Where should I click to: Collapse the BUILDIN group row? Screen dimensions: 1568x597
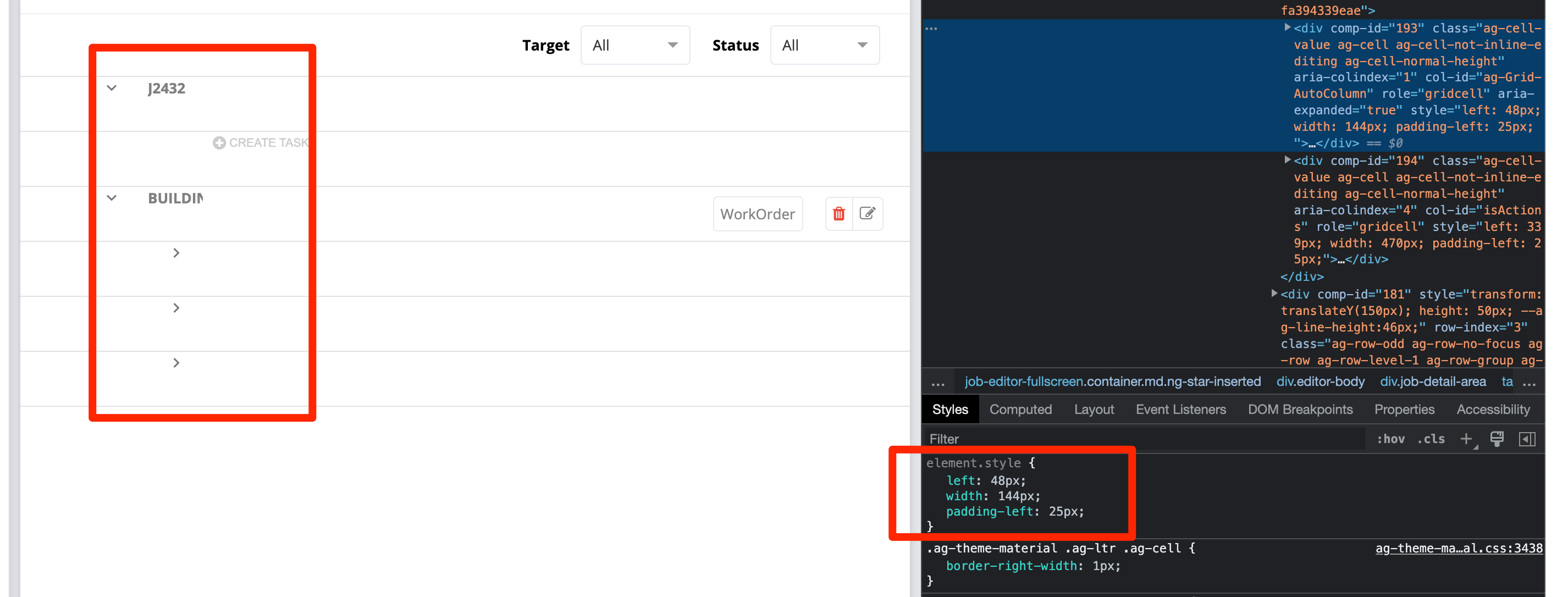pyautogui.click(x=112, y=198)
